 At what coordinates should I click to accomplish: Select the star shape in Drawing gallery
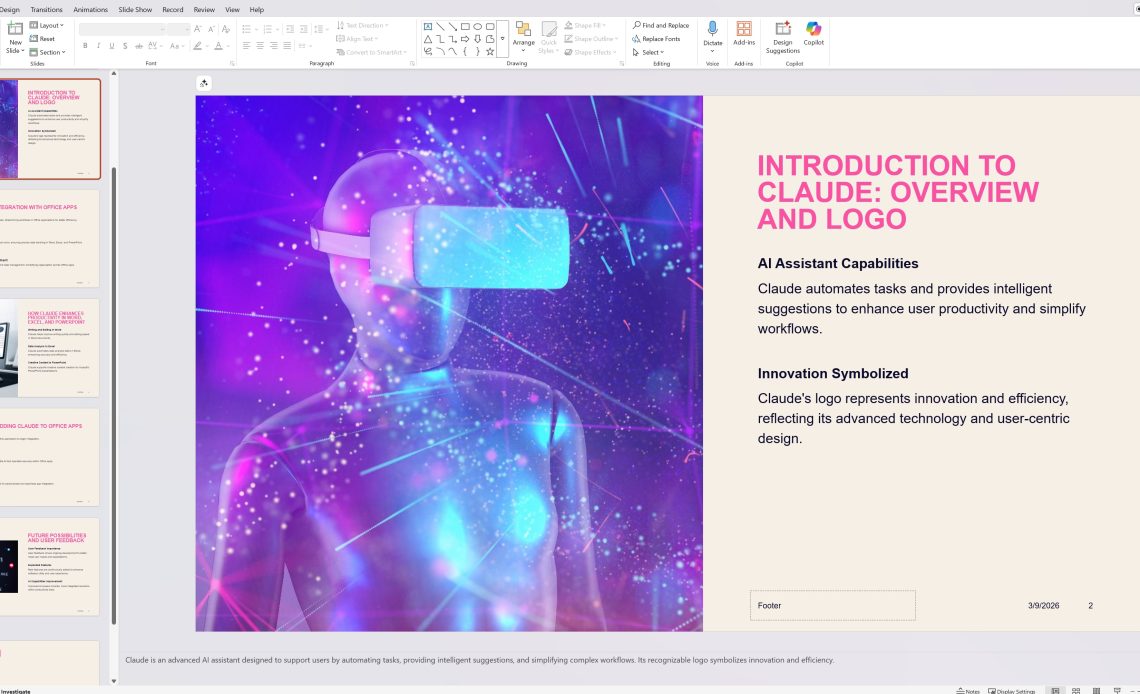(490, 51)
